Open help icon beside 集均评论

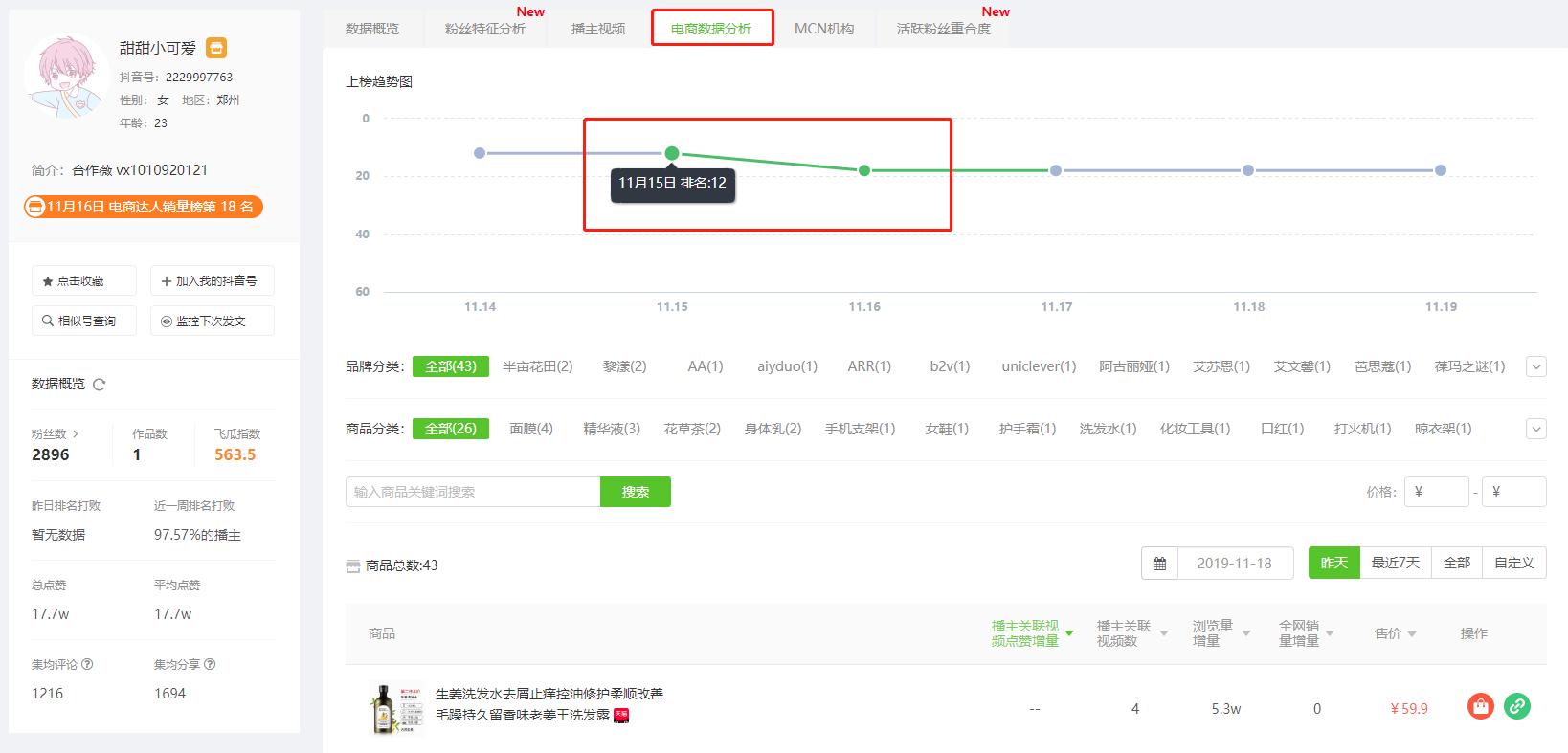[88, 664]
